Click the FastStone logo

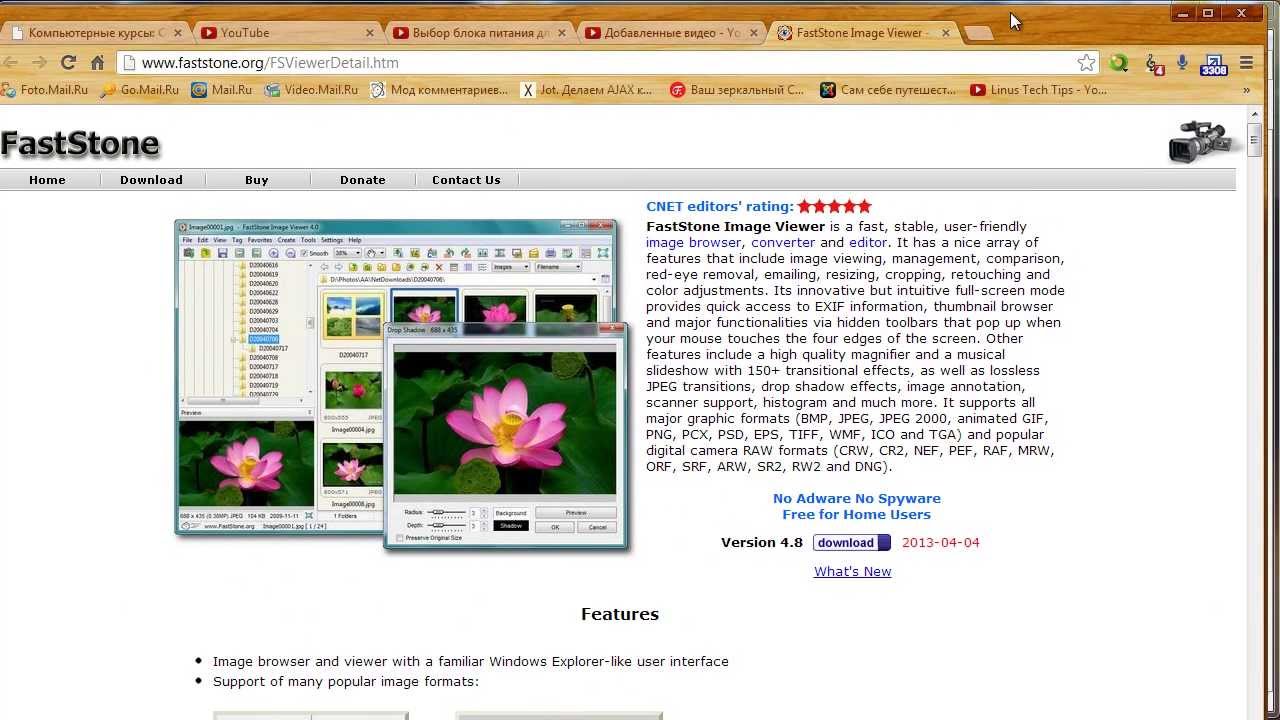point(80,144)
